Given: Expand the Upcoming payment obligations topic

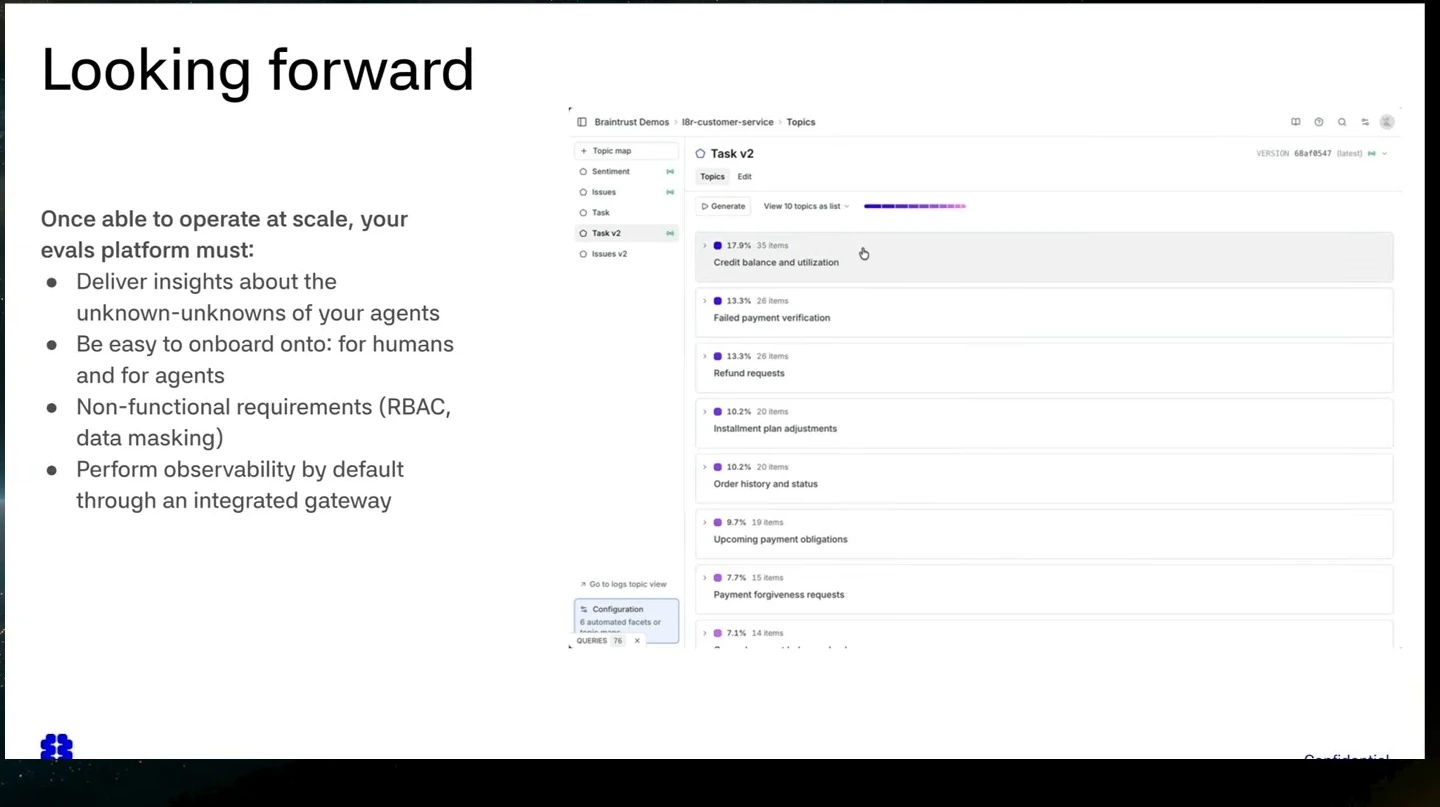Looking at the screenshot, I should (704, 522).
